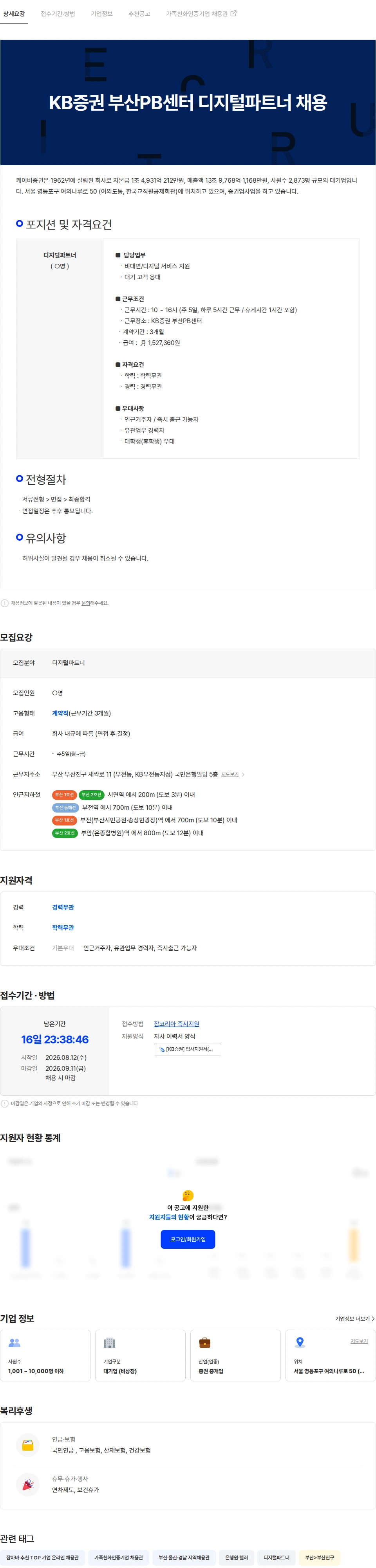
Task: Open 지도보기 link beside 근무지주소
Action: tap(230, 775)
